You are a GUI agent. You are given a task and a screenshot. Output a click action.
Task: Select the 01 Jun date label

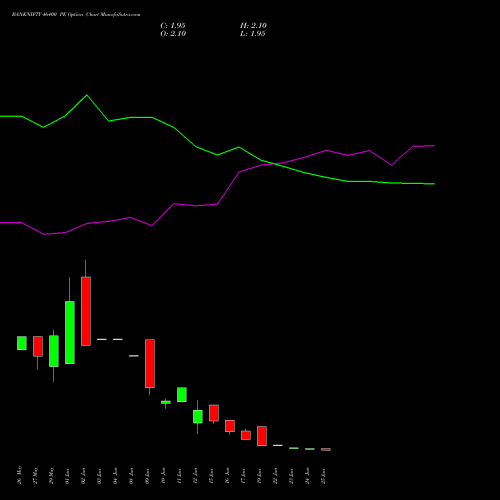click(x=67, y=476)
